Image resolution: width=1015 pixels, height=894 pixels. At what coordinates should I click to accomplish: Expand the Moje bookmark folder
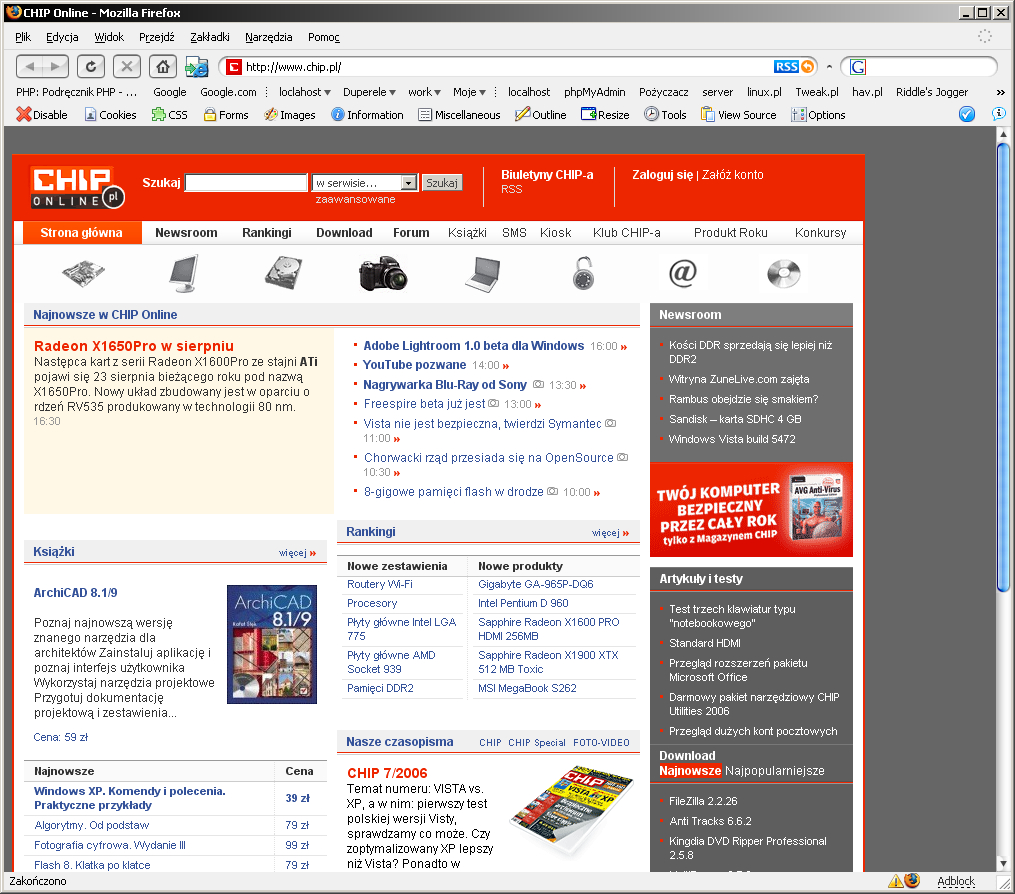(x=469, y=92)
